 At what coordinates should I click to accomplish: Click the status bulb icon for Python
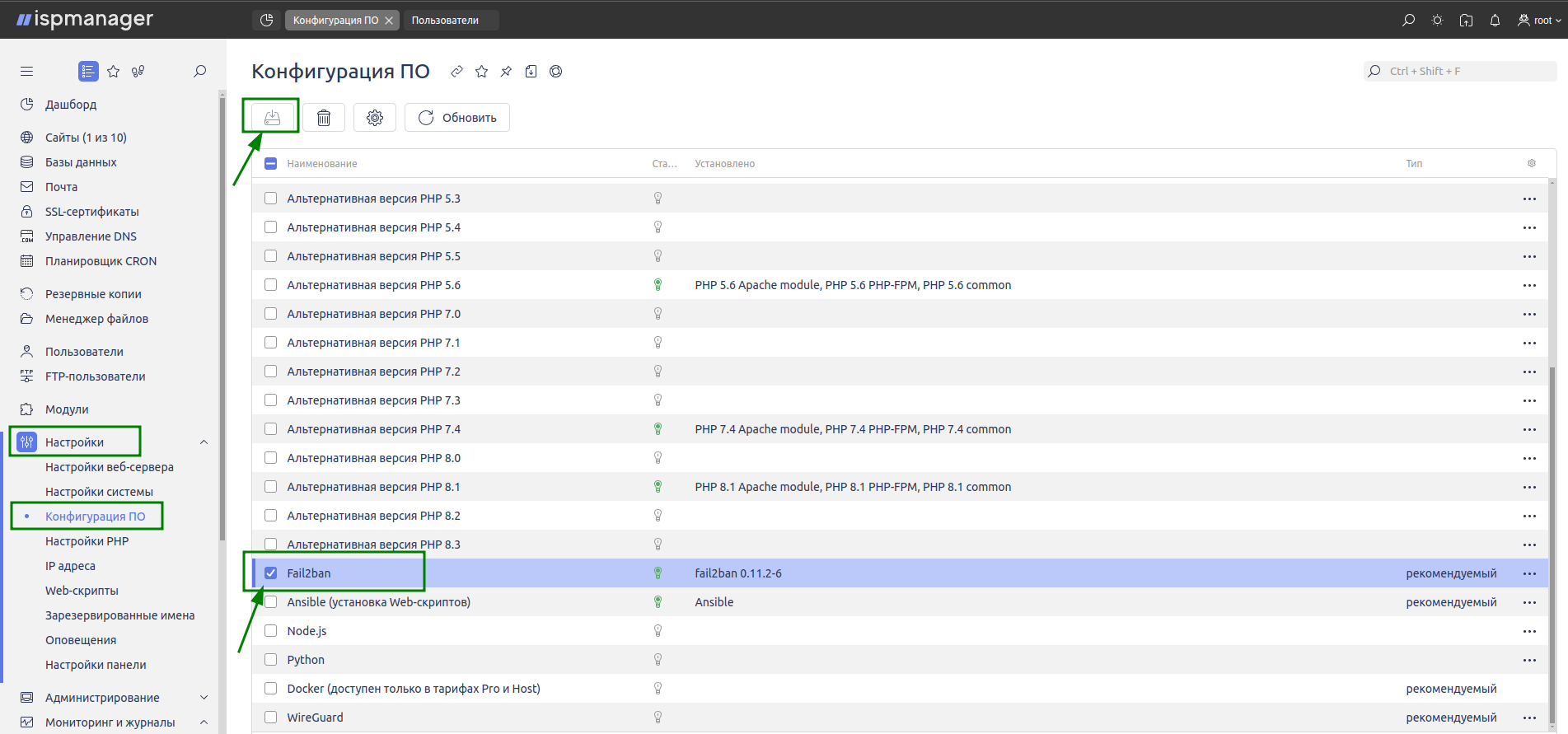click(658, 660)
